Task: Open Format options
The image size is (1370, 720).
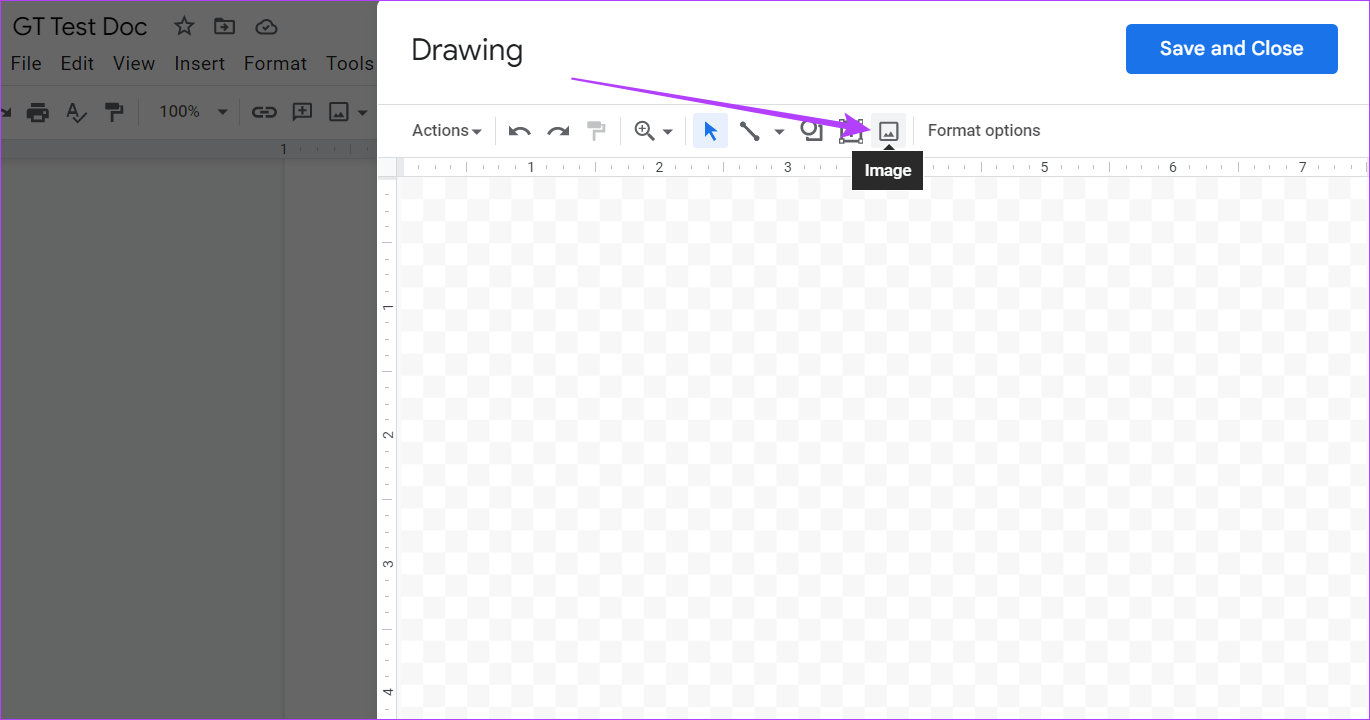Action: [983, 130]
